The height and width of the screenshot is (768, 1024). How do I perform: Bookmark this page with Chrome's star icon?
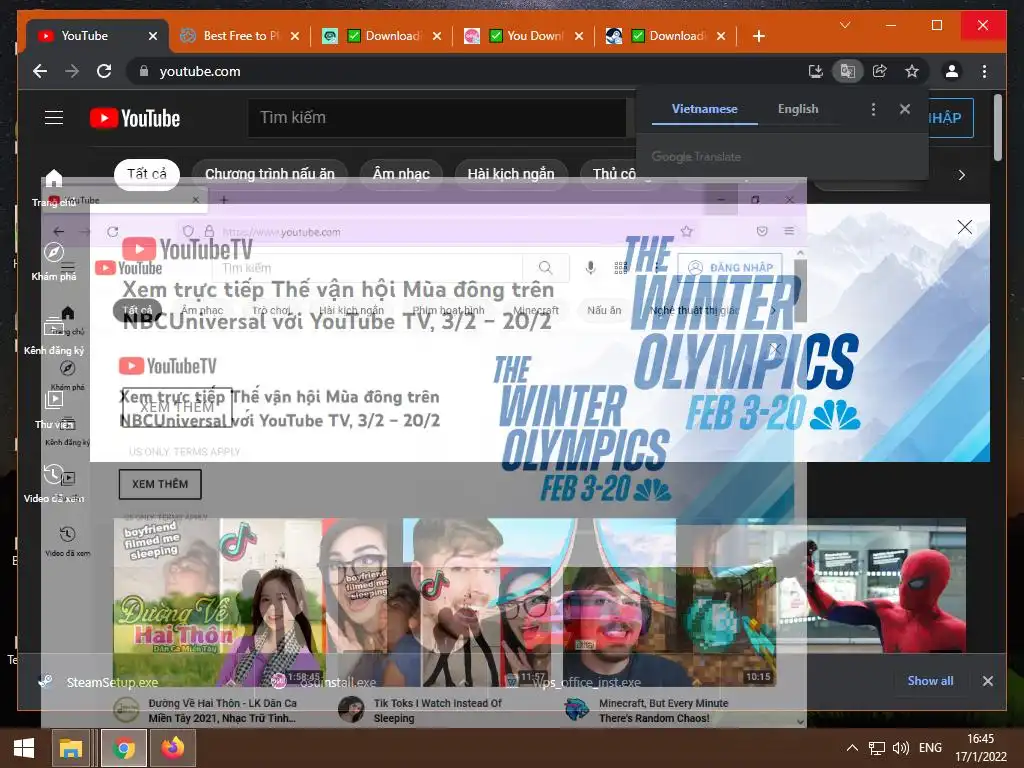(912, 71)
